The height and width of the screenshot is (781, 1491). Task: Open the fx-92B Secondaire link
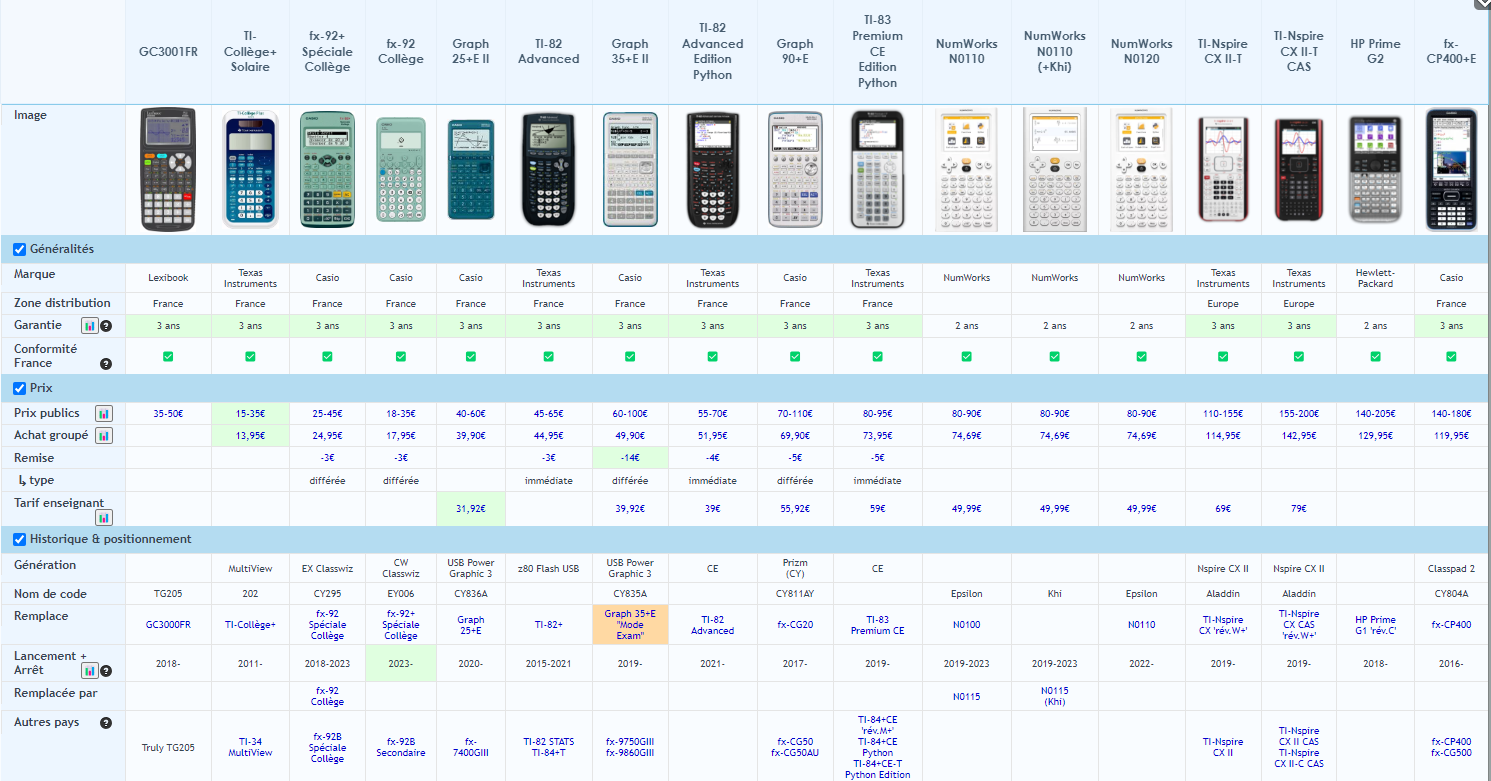400,747
